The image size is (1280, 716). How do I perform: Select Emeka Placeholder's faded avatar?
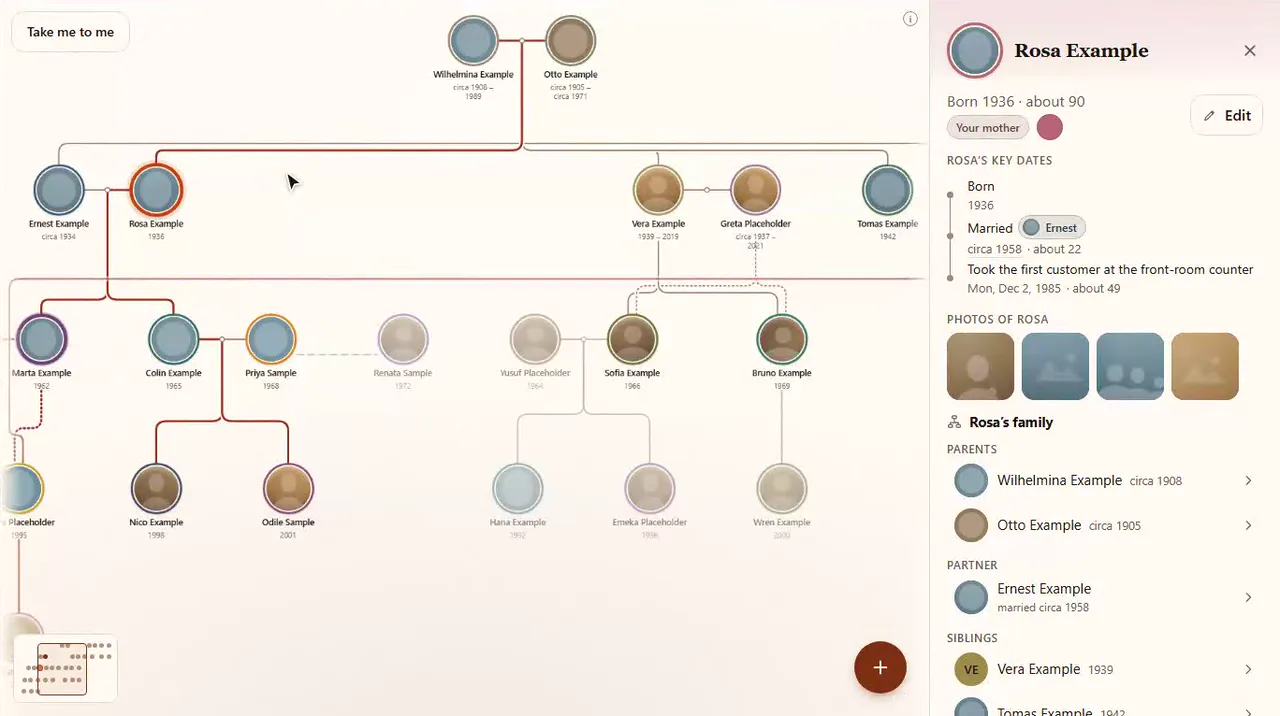click(x=649, y=488)
